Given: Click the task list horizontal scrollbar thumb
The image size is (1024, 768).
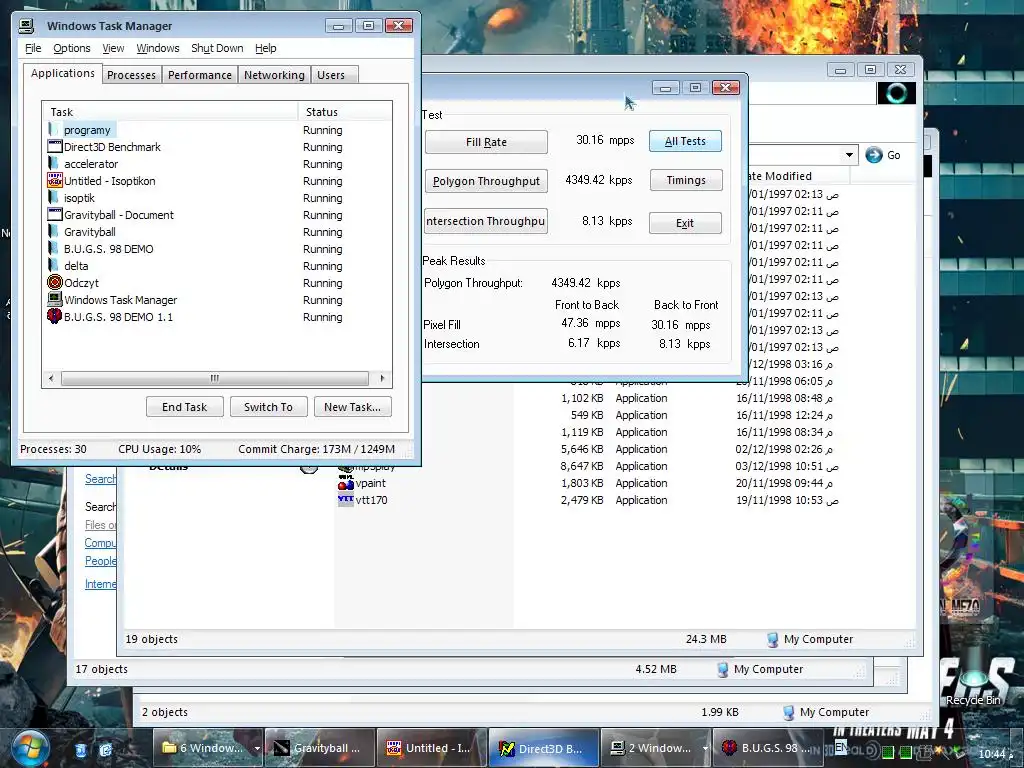Looking at the screenshot, I should point(214,378).
